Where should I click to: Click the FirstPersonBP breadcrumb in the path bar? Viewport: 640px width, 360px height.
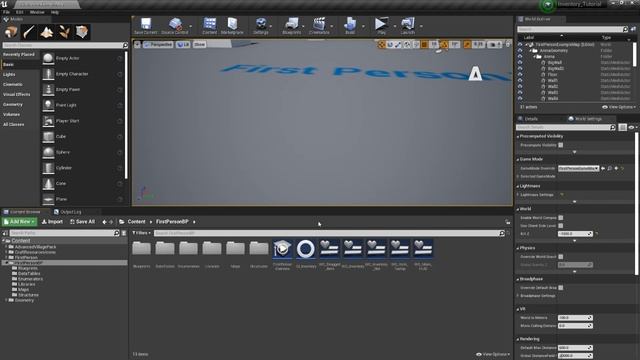(x=172, y=222)
